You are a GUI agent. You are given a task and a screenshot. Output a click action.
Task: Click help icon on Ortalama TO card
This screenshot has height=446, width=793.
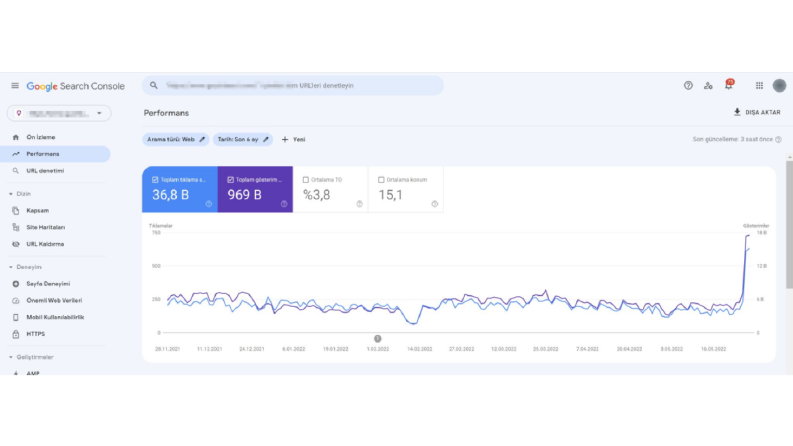360,204
